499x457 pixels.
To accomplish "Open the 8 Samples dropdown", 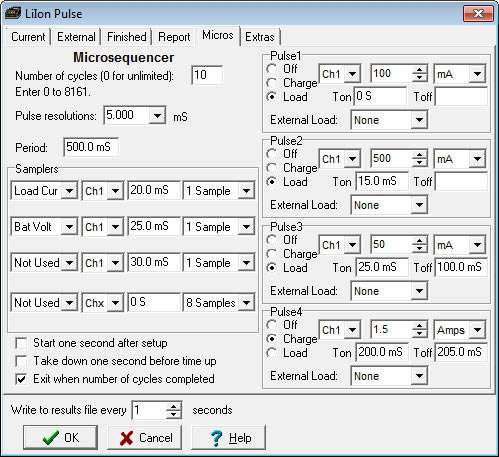I will pyautogui.click(x=246, y=303).
